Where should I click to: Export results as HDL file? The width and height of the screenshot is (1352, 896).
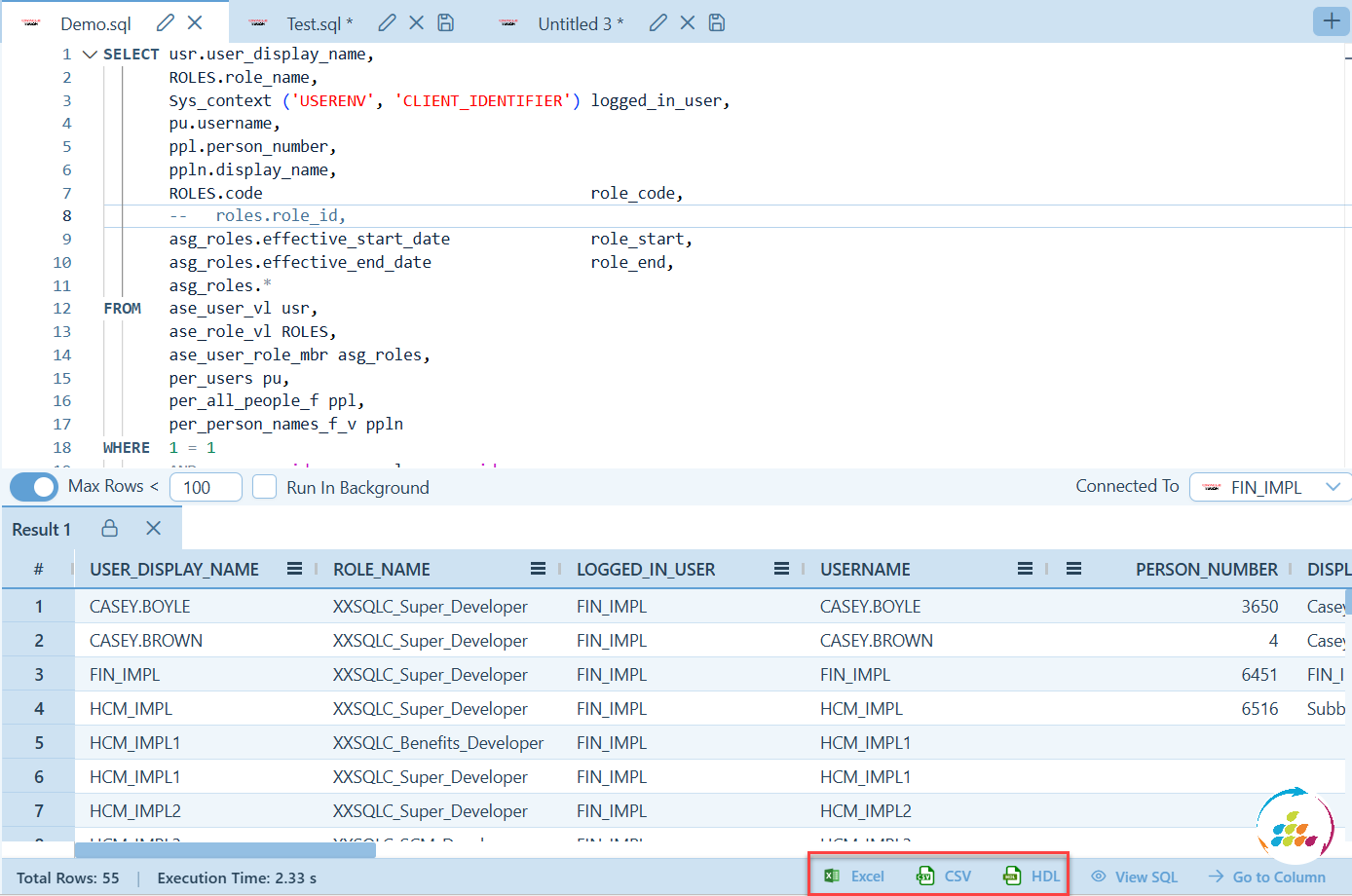(x=1032, y=876)
